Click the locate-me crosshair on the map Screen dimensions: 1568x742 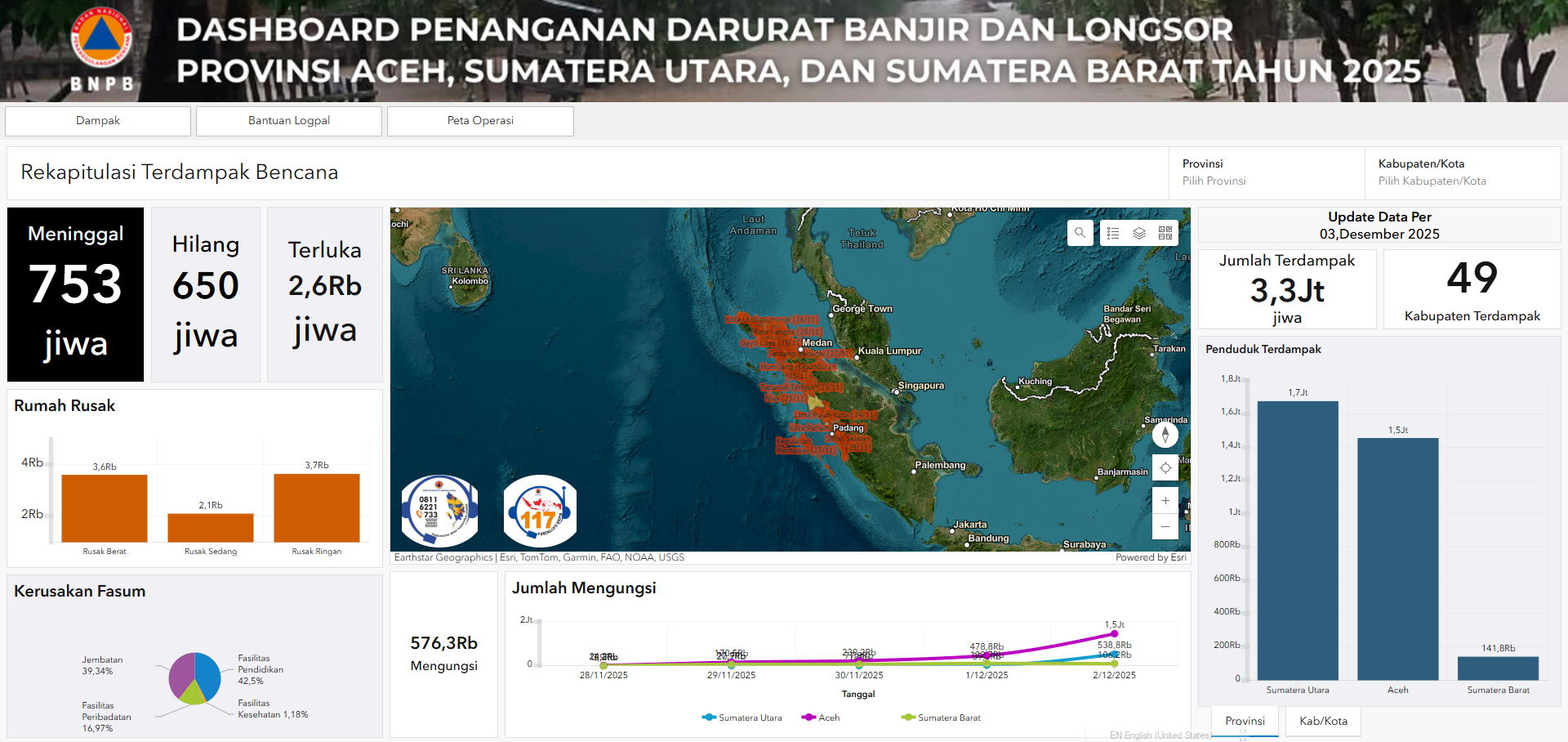1165,467
